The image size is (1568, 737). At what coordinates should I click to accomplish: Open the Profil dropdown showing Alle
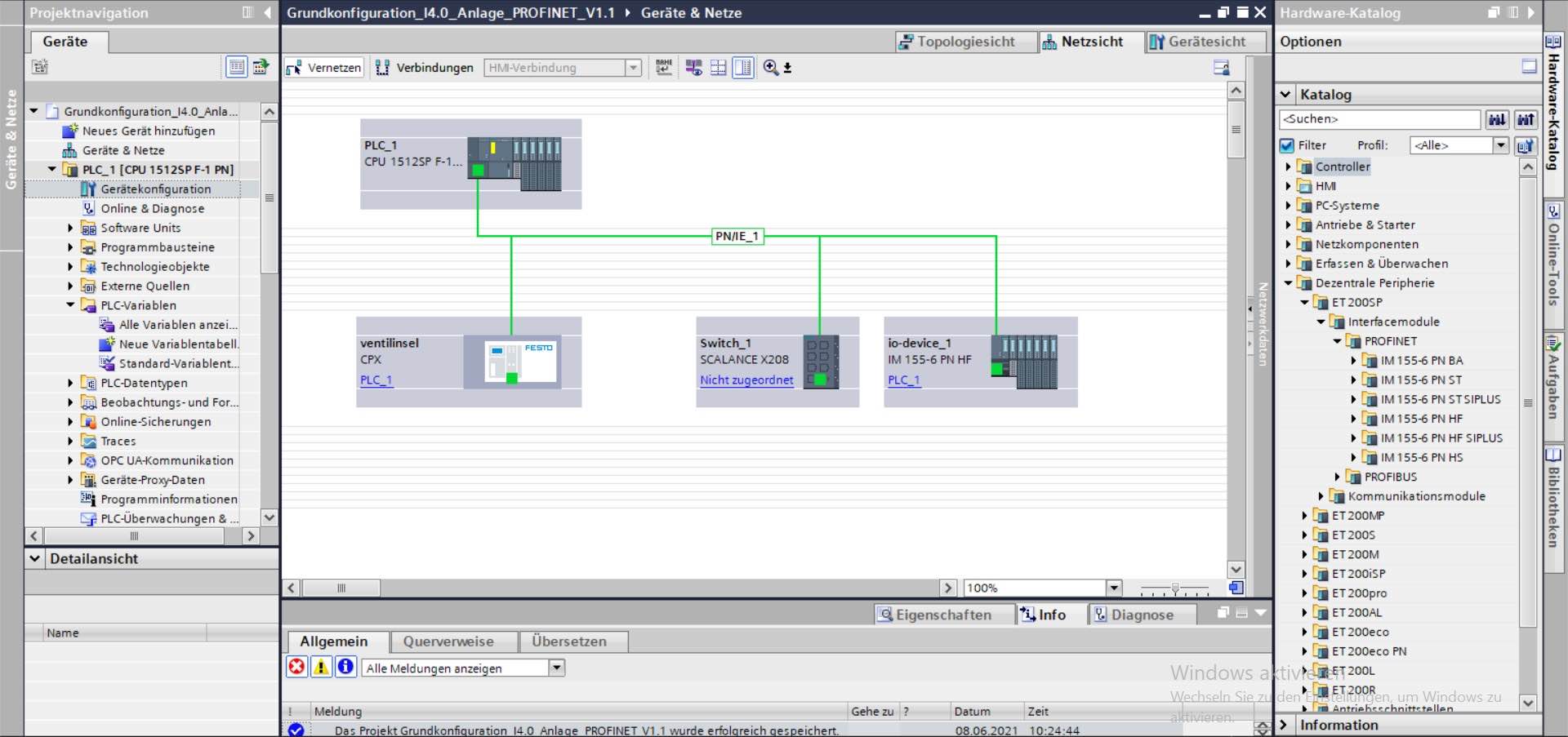pos(1500,145)
